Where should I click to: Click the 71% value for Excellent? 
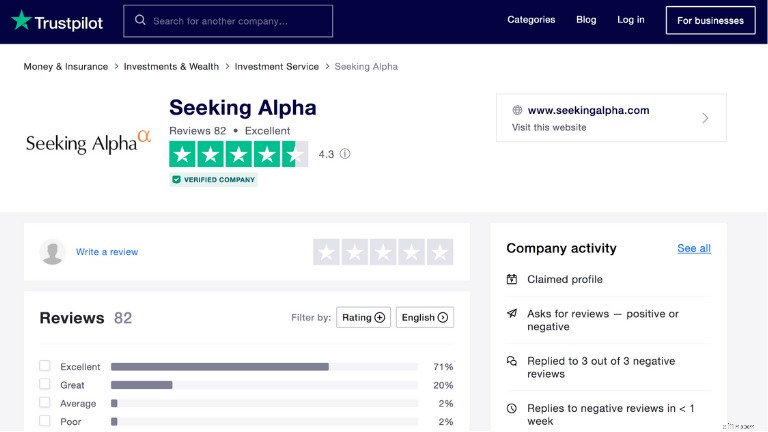tap(443, 367)
